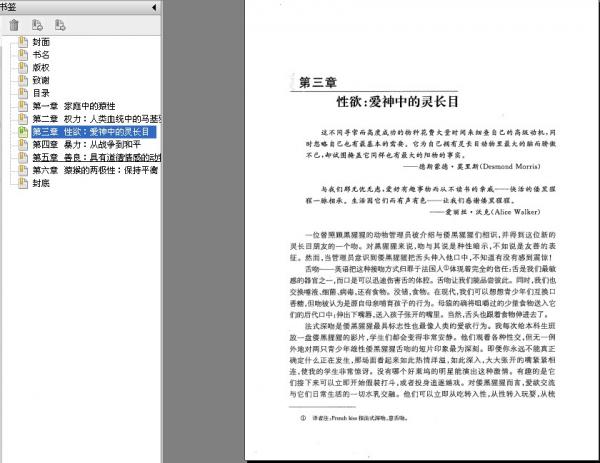Click the 书签 panel title

pyautogui.click(x=8, y=7)
